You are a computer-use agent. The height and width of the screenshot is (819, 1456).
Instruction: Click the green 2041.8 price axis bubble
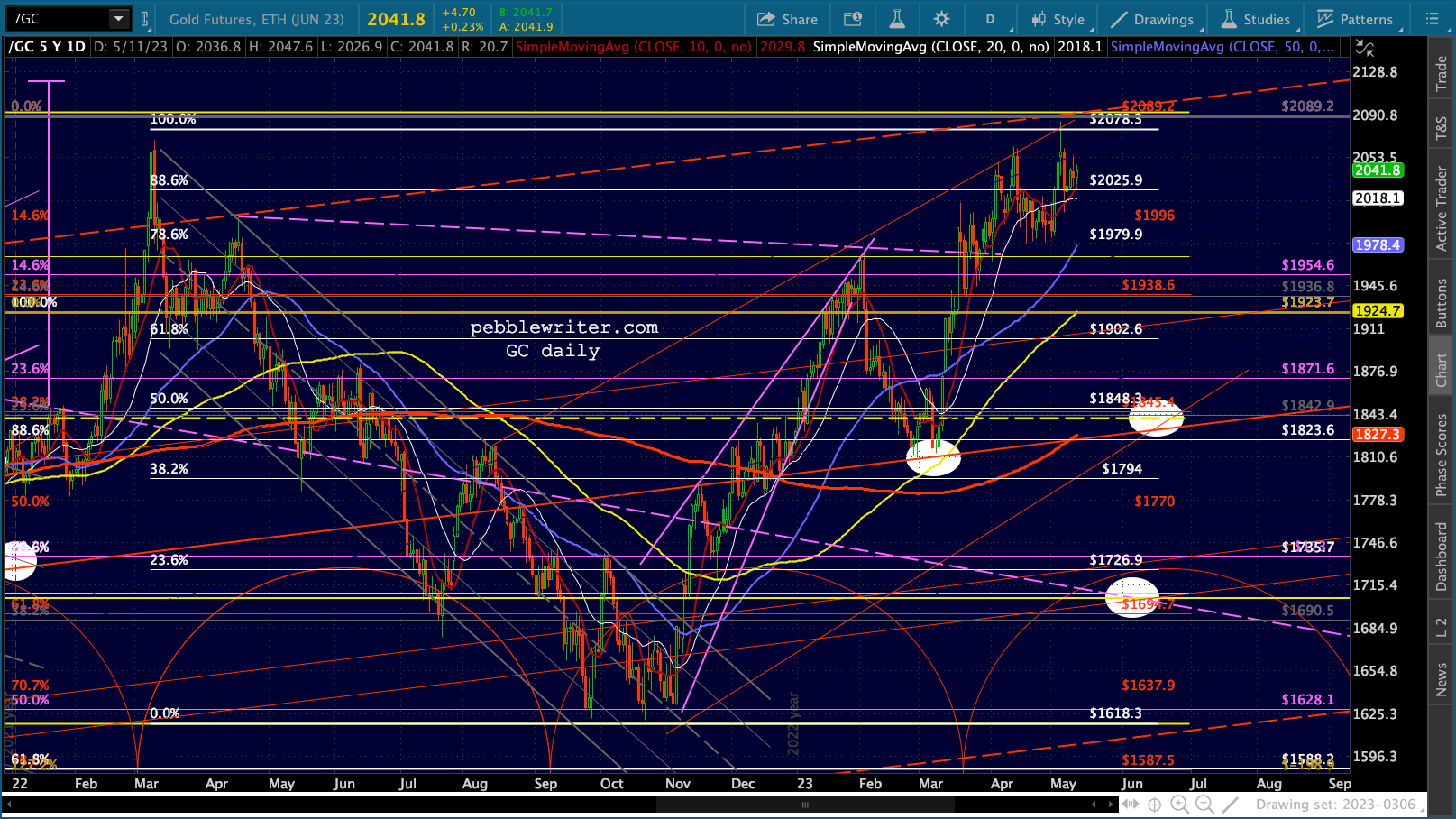point(1378,170)
